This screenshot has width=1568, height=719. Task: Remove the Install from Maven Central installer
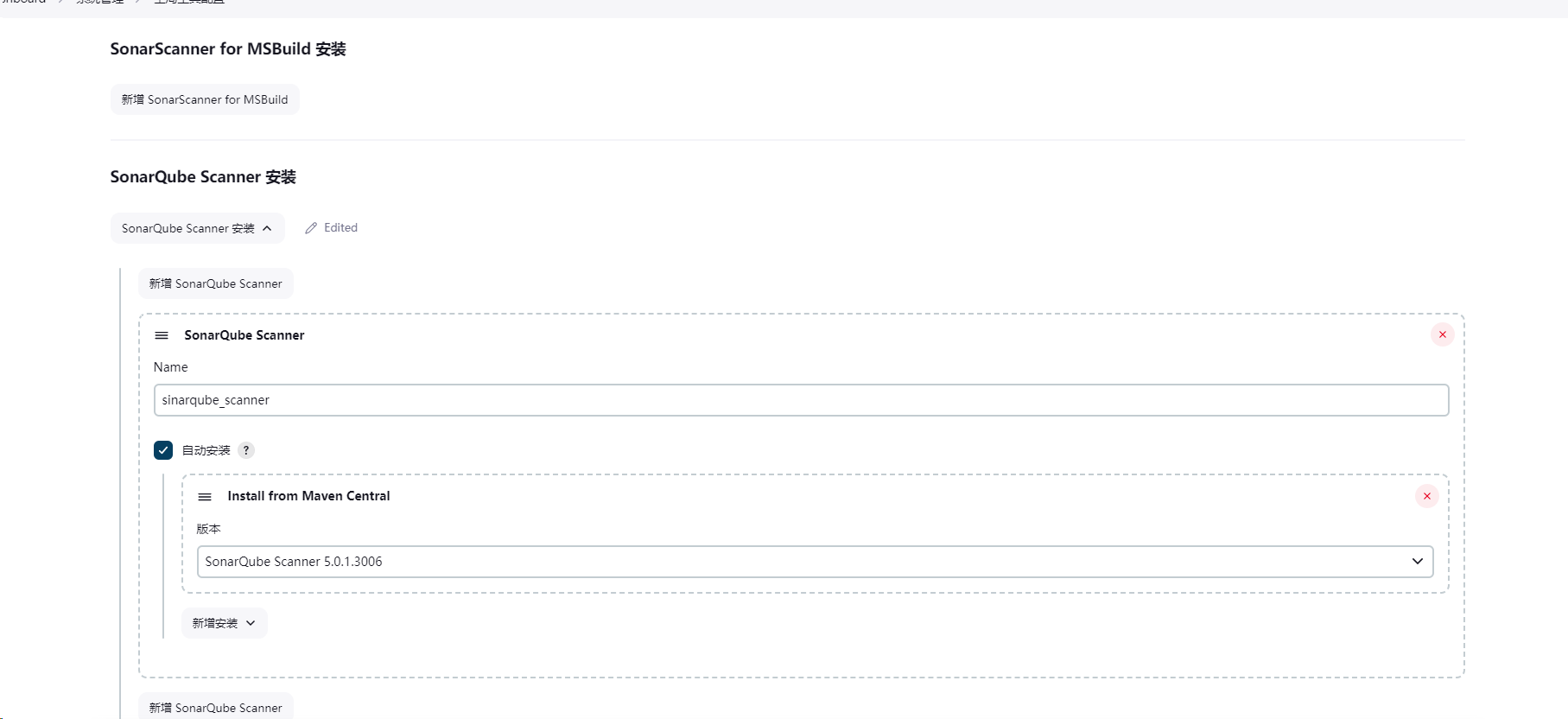1426,496
